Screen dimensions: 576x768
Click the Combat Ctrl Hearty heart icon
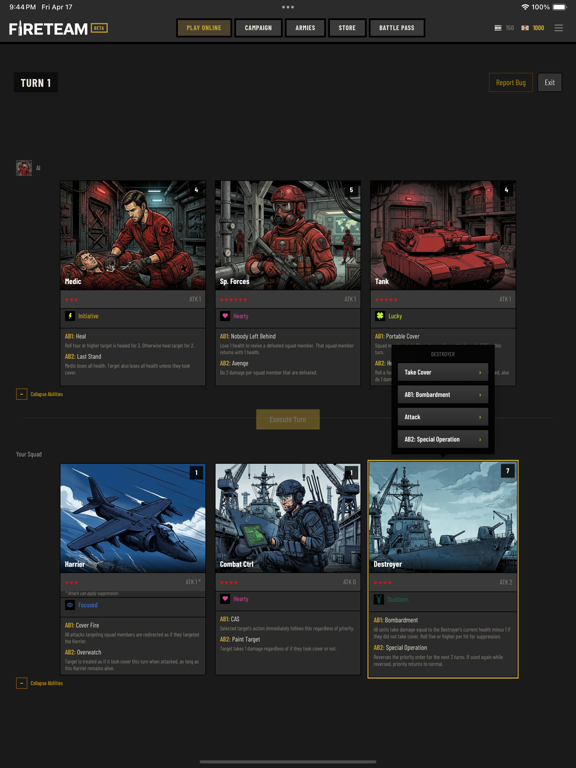(225, 599)
